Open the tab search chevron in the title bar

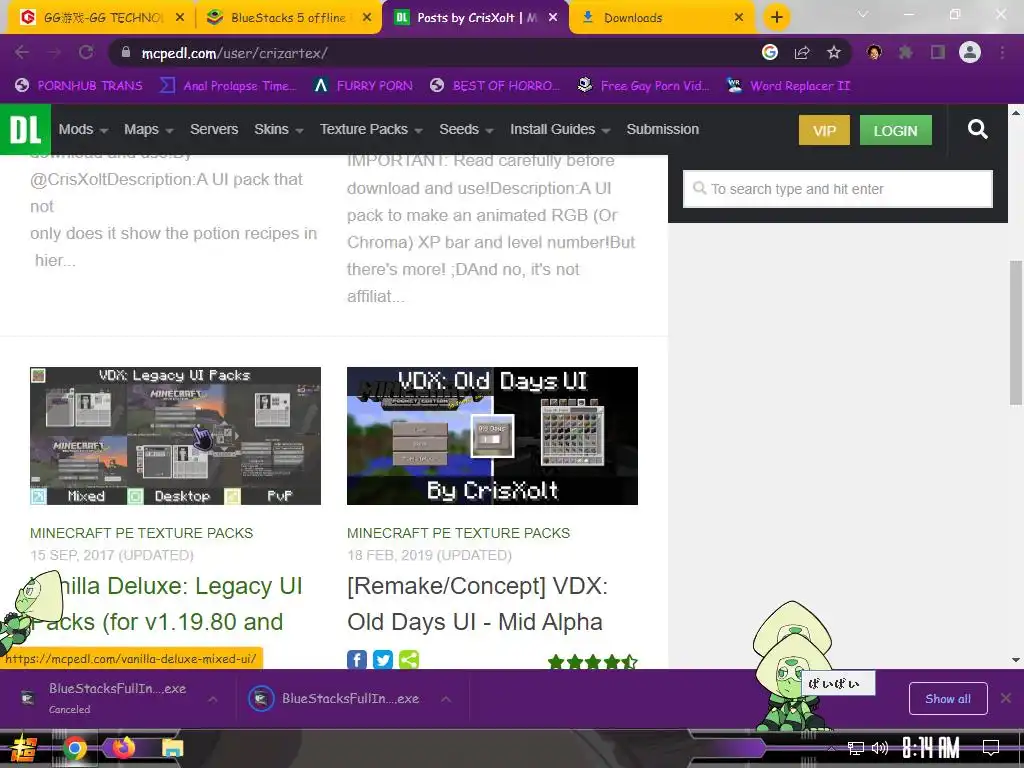tap(863, 14)
